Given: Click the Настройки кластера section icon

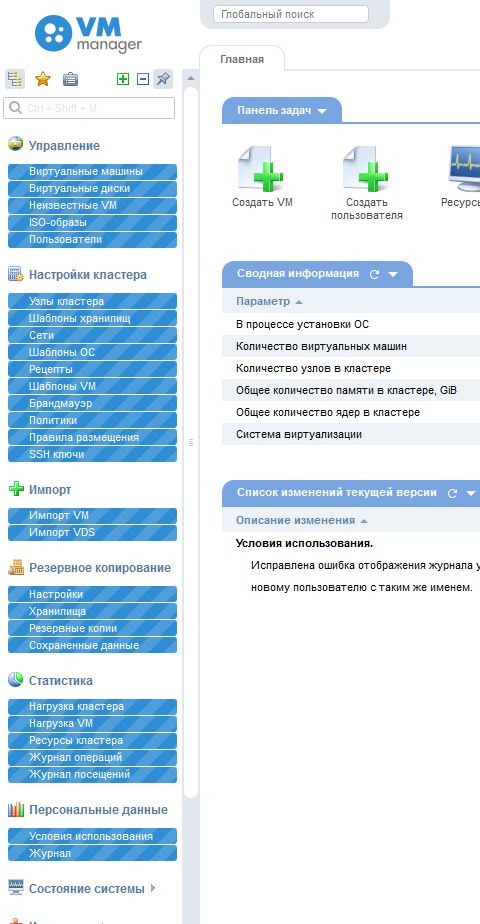Looking at the screenshot, I should pos(15,274).
